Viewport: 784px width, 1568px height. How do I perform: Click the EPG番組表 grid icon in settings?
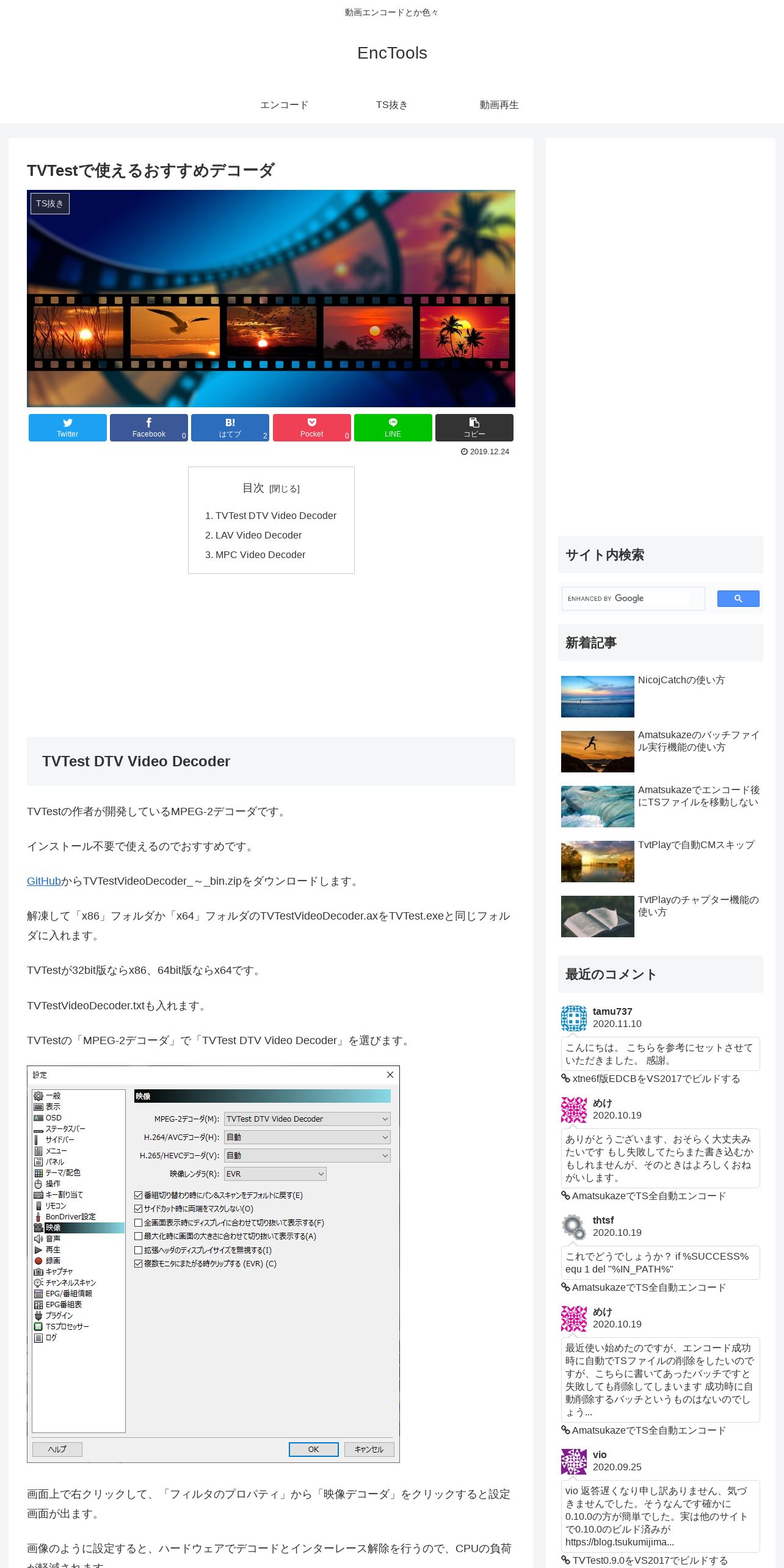tap(38, 1304)
